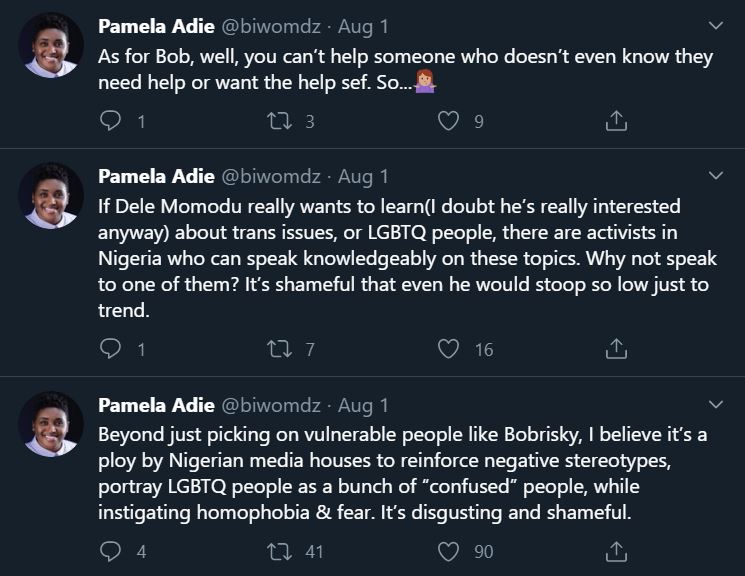745x576 pixels.
Task: Reply to the Bobrisky media houses tweet
Action: pos(111,551)
